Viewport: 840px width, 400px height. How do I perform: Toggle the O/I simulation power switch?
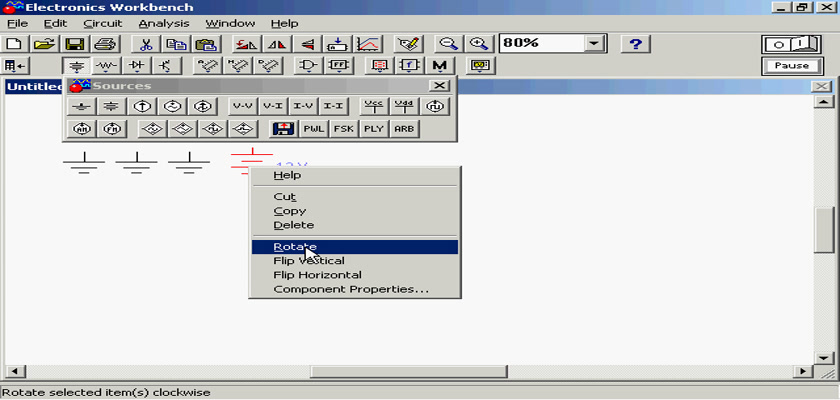[x=792, y=44]
